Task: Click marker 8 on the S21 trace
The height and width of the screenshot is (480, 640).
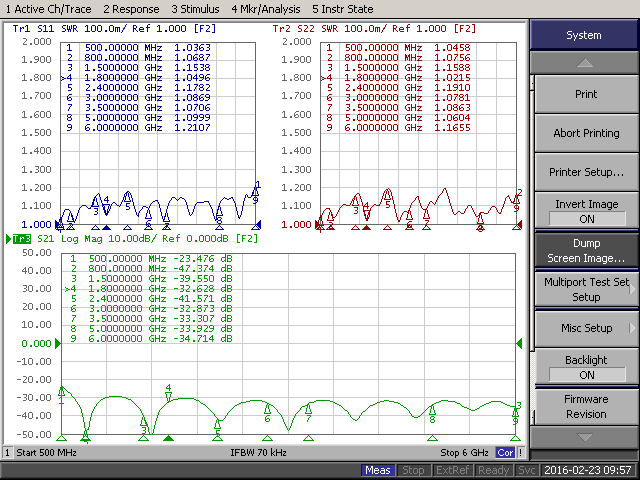Action: coord(432,413)
